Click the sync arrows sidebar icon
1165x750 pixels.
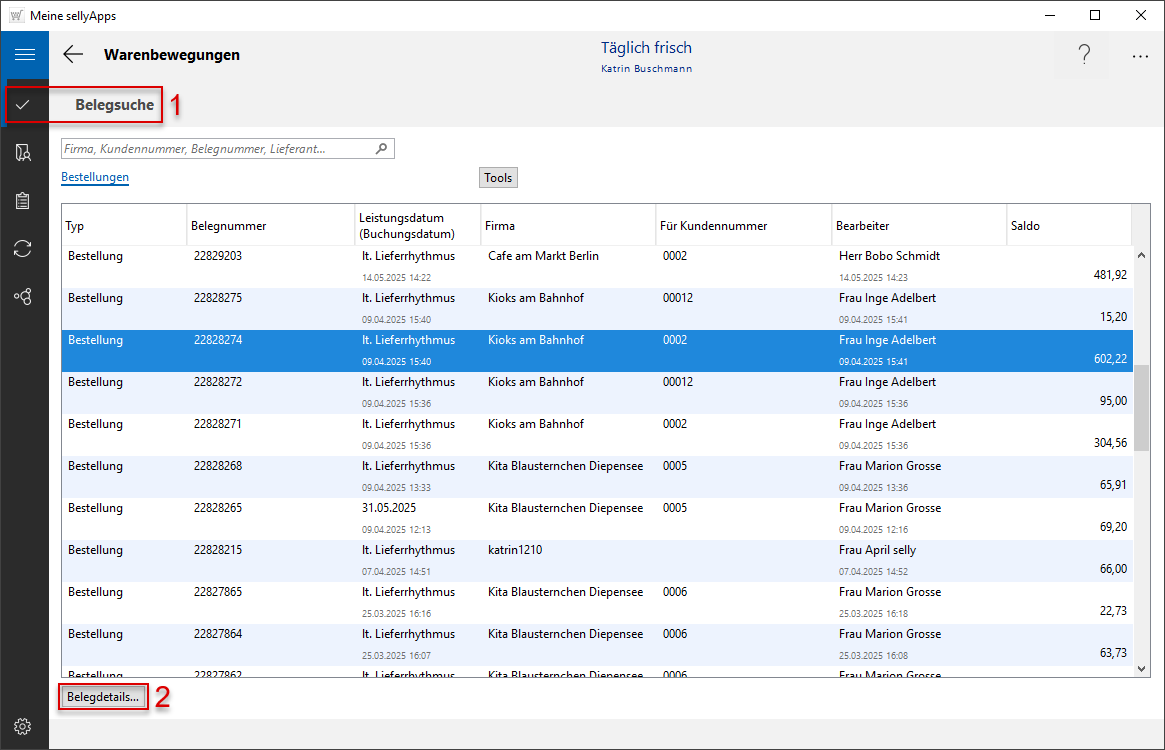pos(24,249)
